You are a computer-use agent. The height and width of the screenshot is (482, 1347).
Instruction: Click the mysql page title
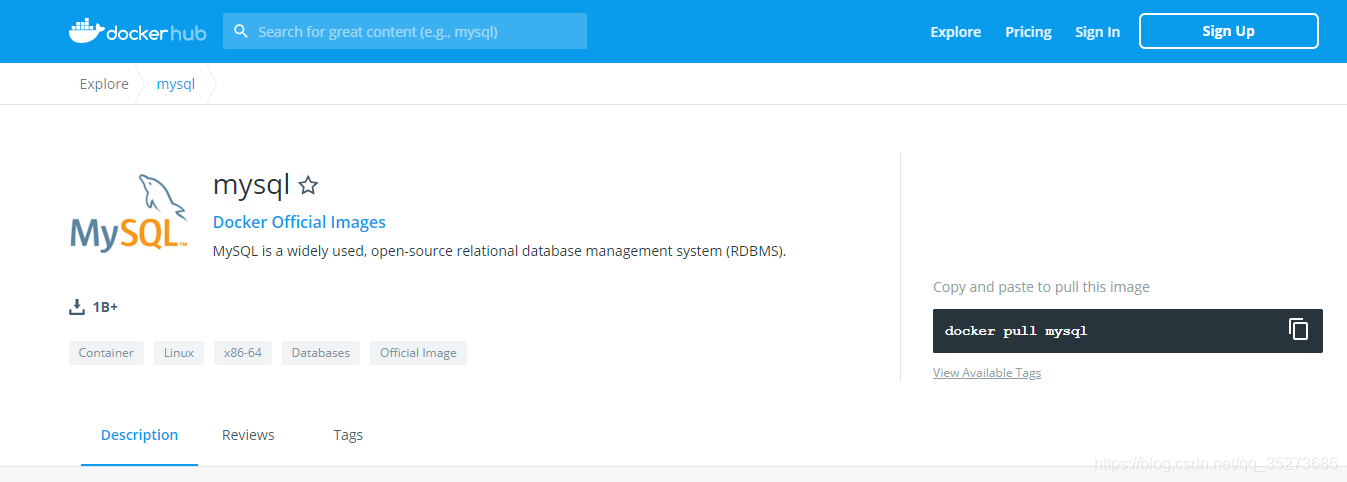click(251, 185)
